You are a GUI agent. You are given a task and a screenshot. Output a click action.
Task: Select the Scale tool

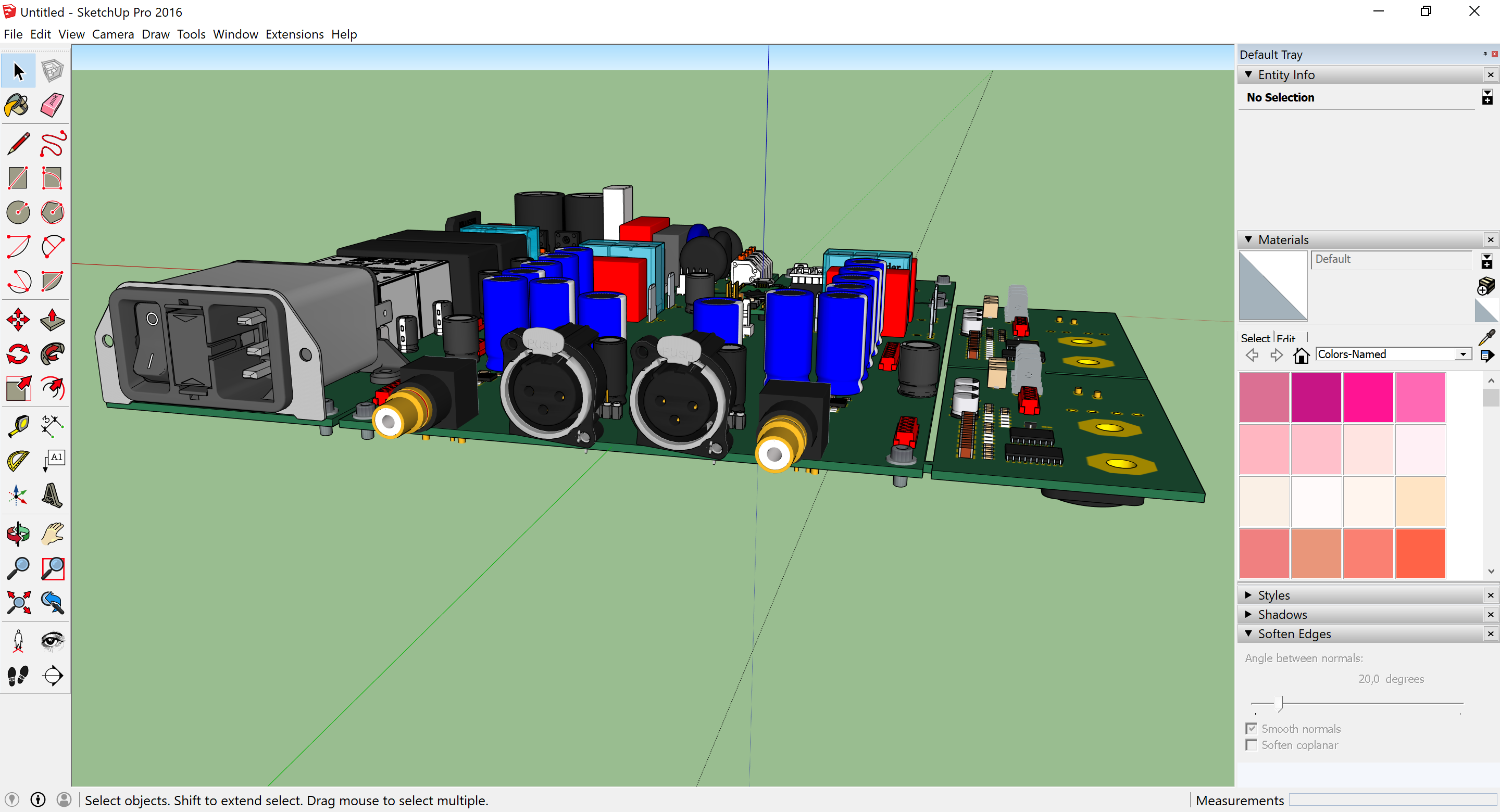pyautogui.click(x=18, y=388)
